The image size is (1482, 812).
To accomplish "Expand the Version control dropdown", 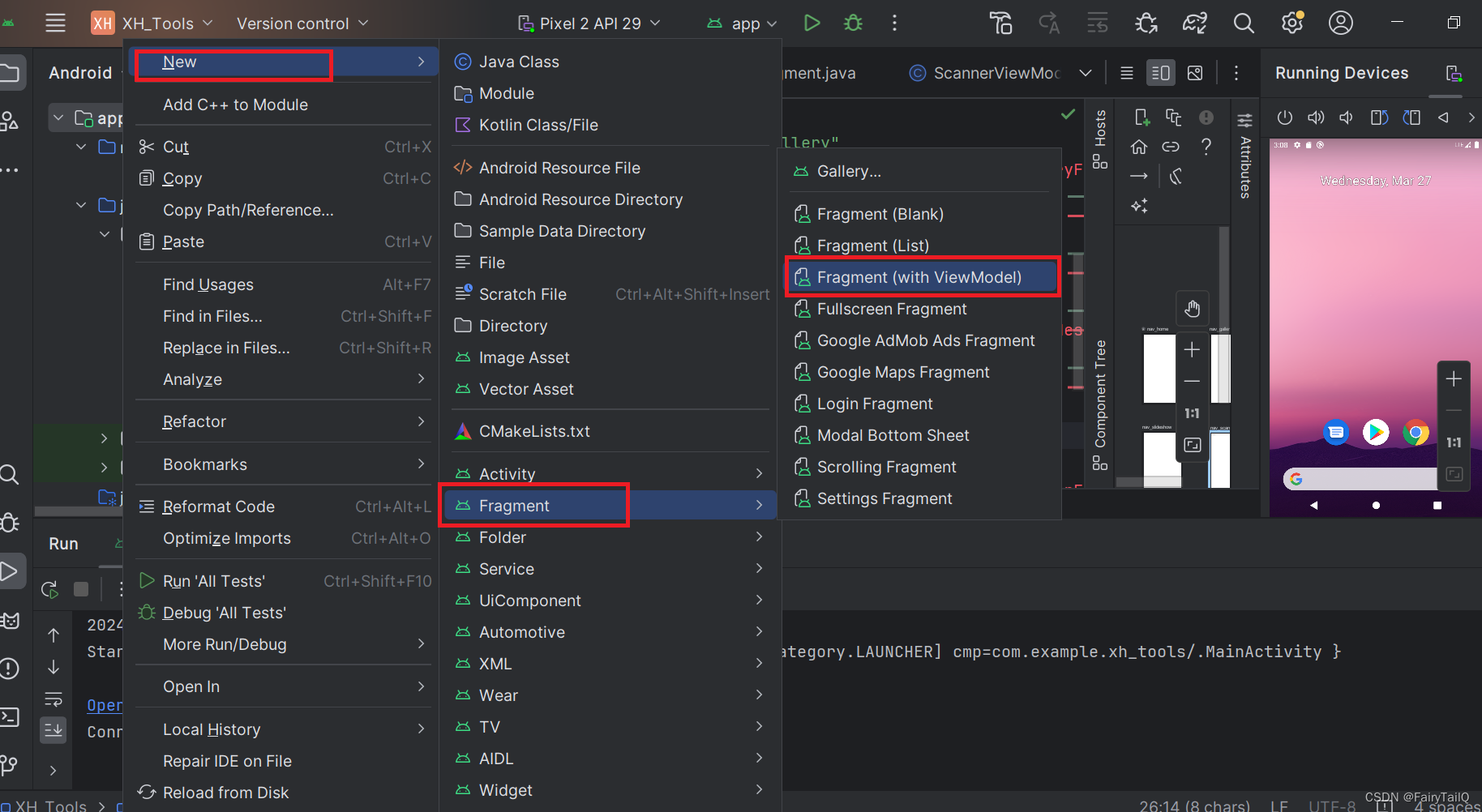I will (302, 23).
